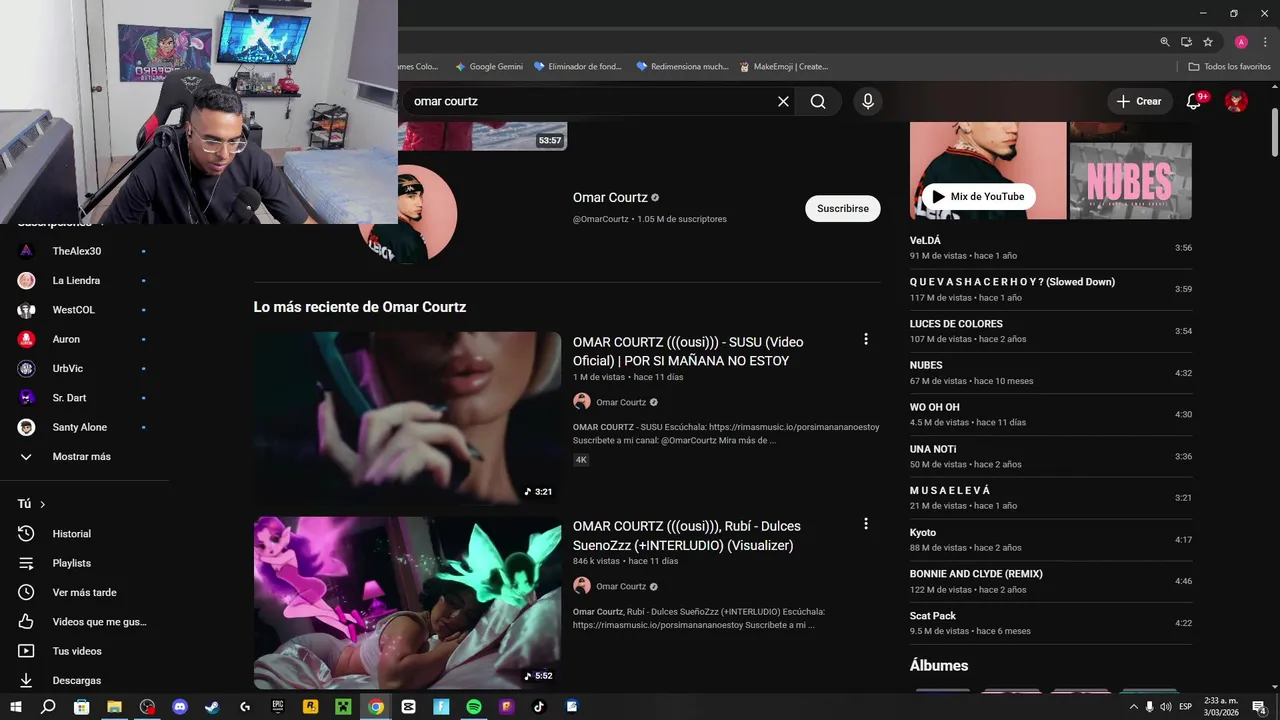Open Windows taskbar search
Image resolution: width=1280 pixels, height=720 pixels.
pos(48,706)
